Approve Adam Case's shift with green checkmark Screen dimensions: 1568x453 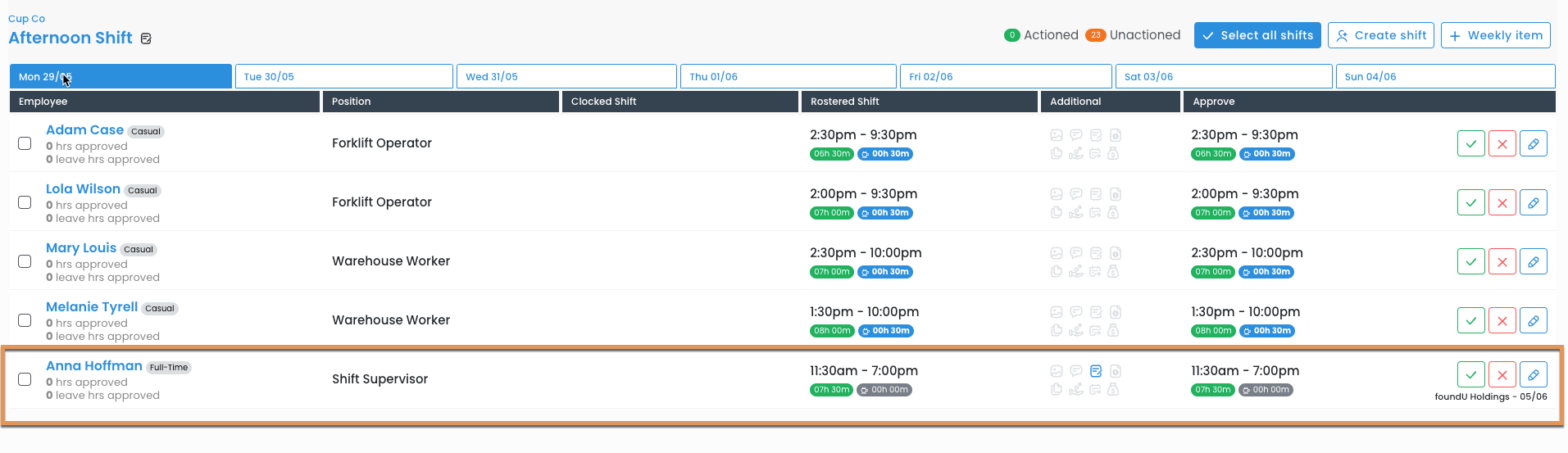point(1470,143)
